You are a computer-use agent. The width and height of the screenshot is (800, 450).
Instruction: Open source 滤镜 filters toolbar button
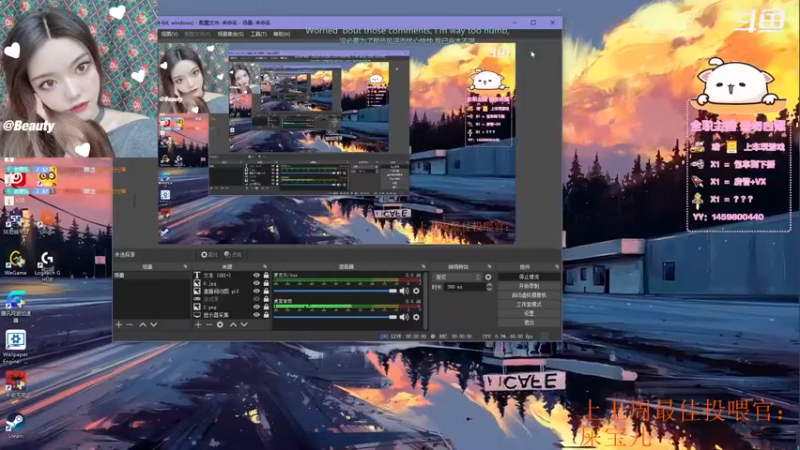tap(233, 254)
